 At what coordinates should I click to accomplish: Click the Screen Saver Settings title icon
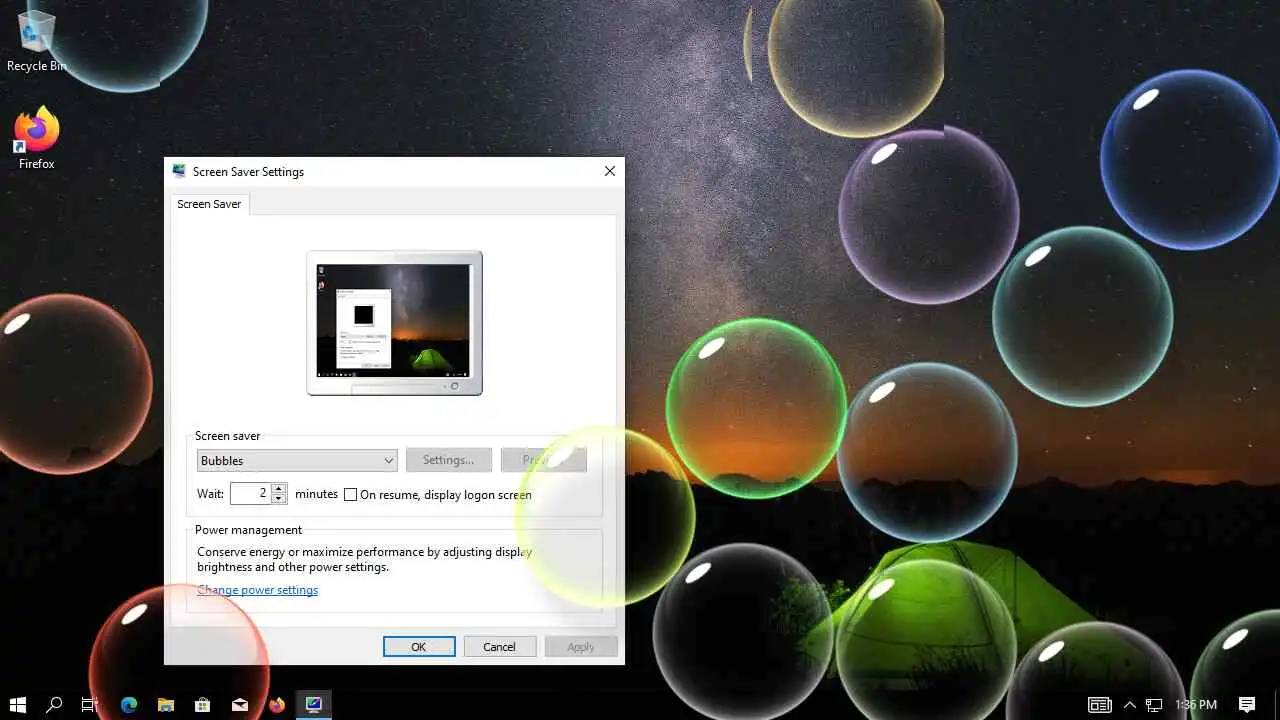179,171
